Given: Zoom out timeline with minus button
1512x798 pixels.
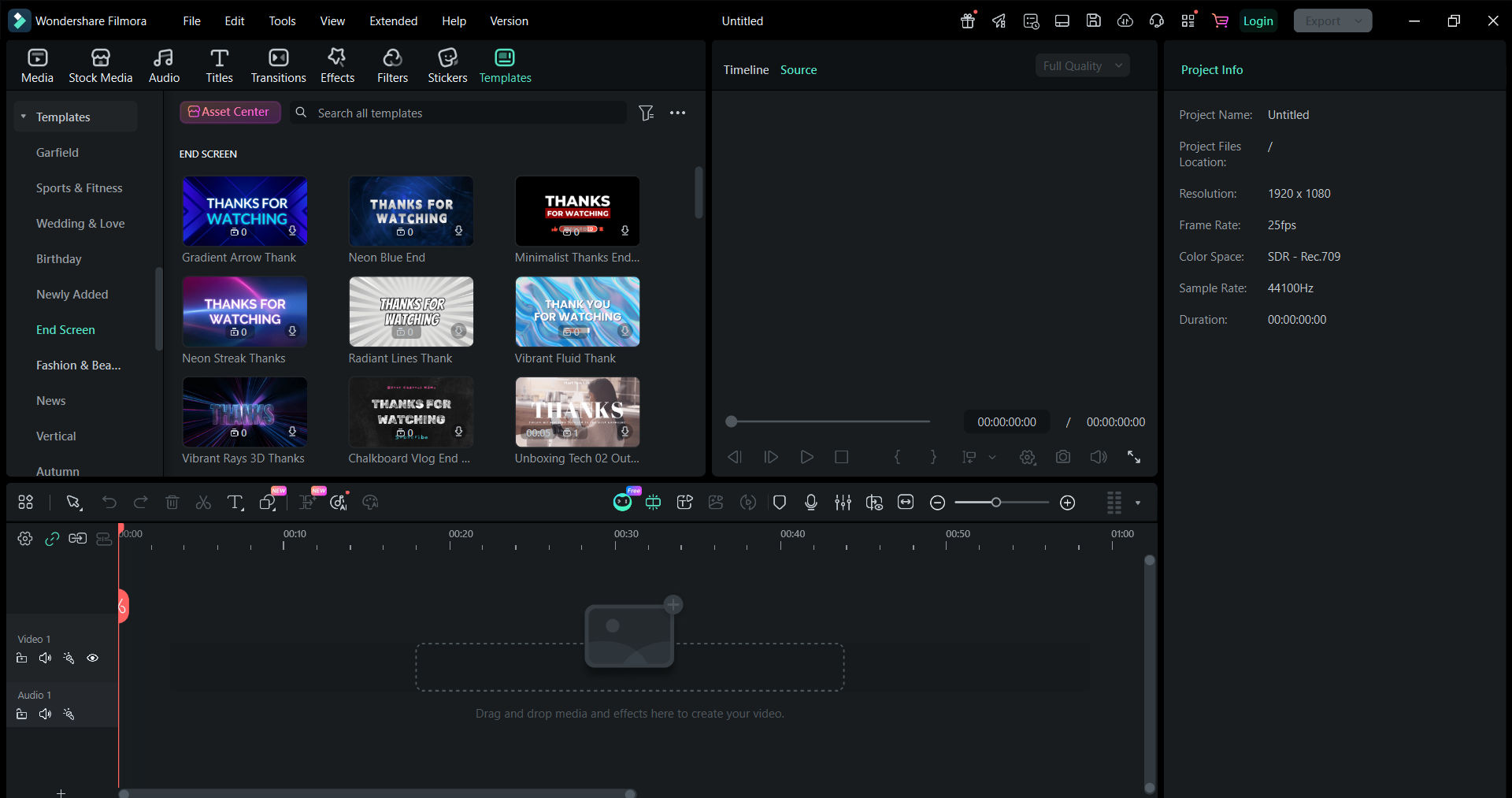Looking at the screenshot, I should [x=937, y=503].
